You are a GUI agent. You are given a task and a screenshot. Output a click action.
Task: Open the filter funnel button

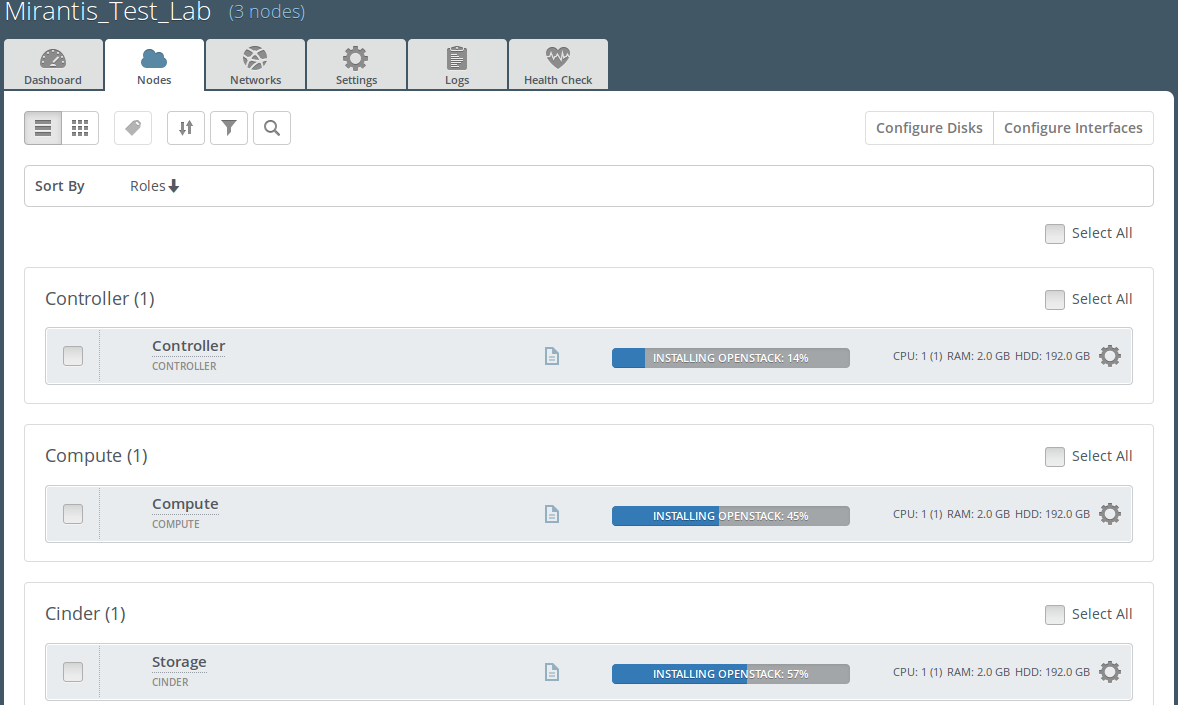pos(229,128)
